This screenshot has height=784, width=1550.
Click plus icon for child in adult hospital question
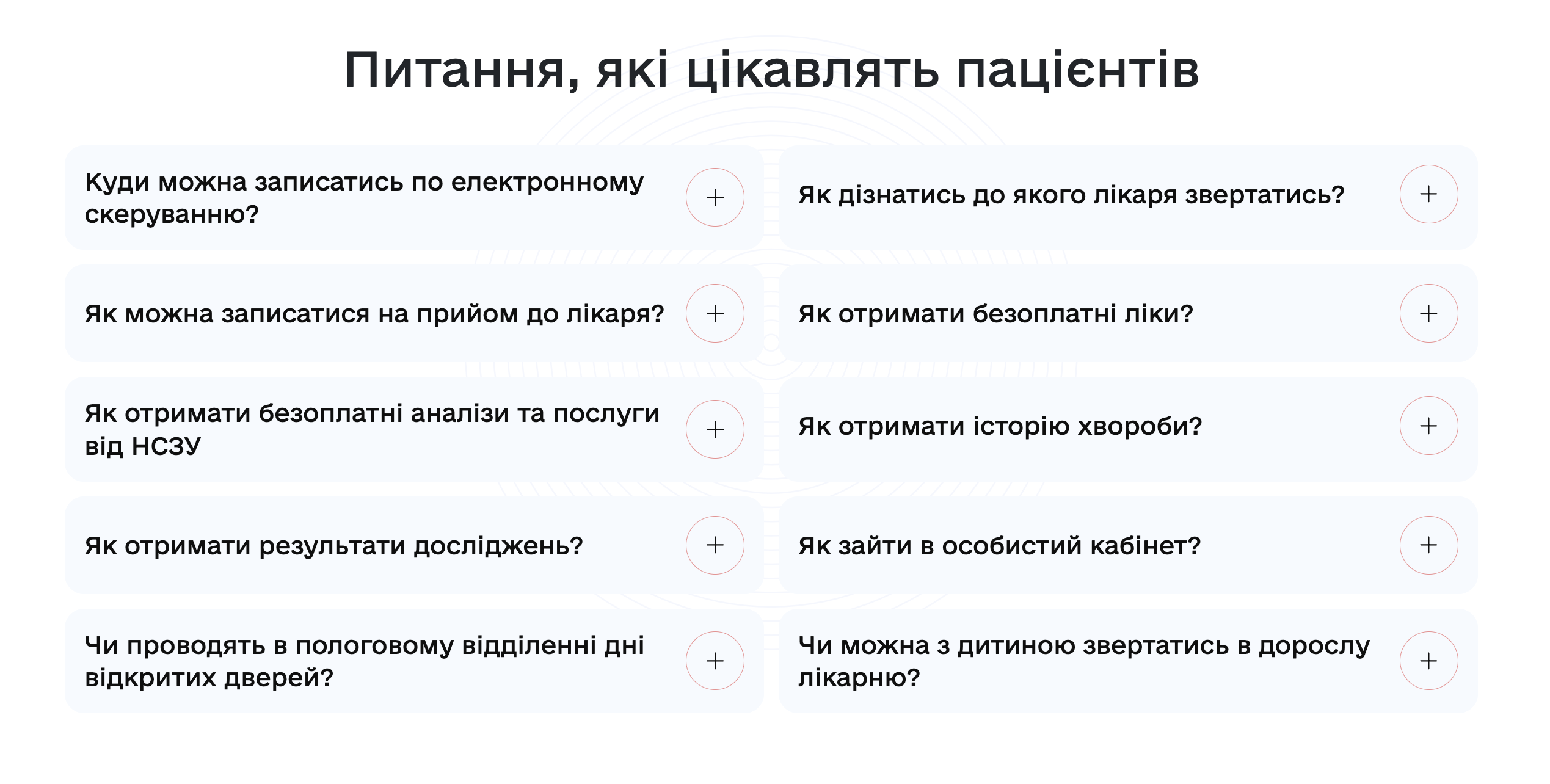click(1428, 661)
